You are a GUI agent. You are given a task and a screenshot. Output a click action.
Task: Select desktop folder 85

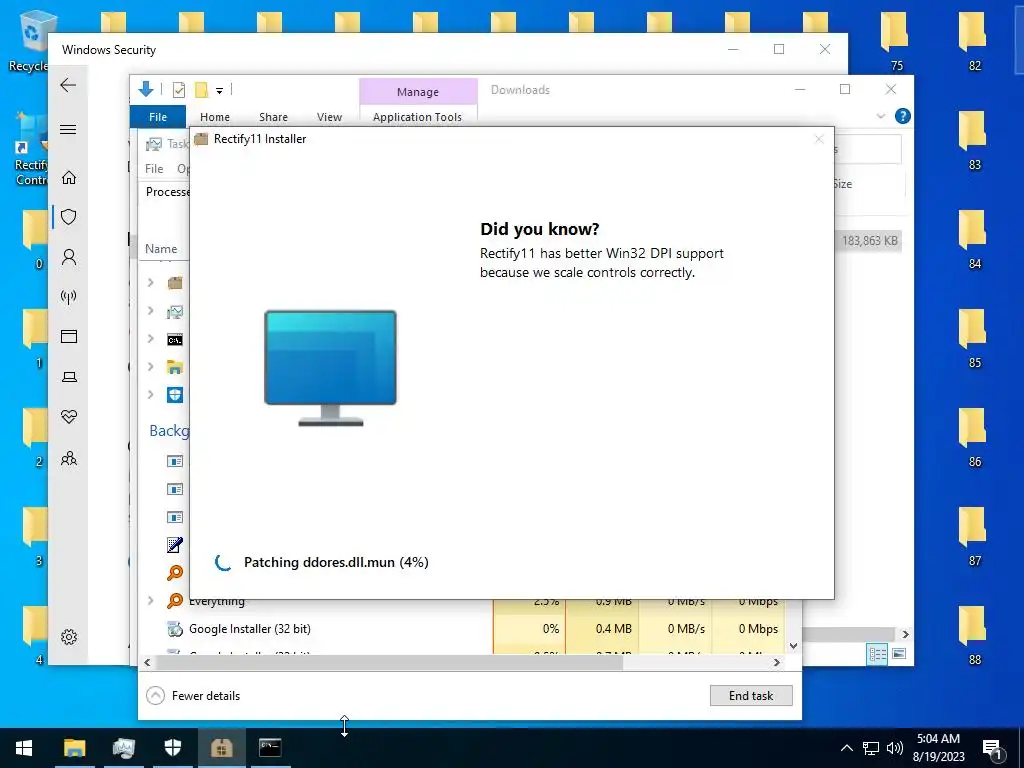[974, 338]
